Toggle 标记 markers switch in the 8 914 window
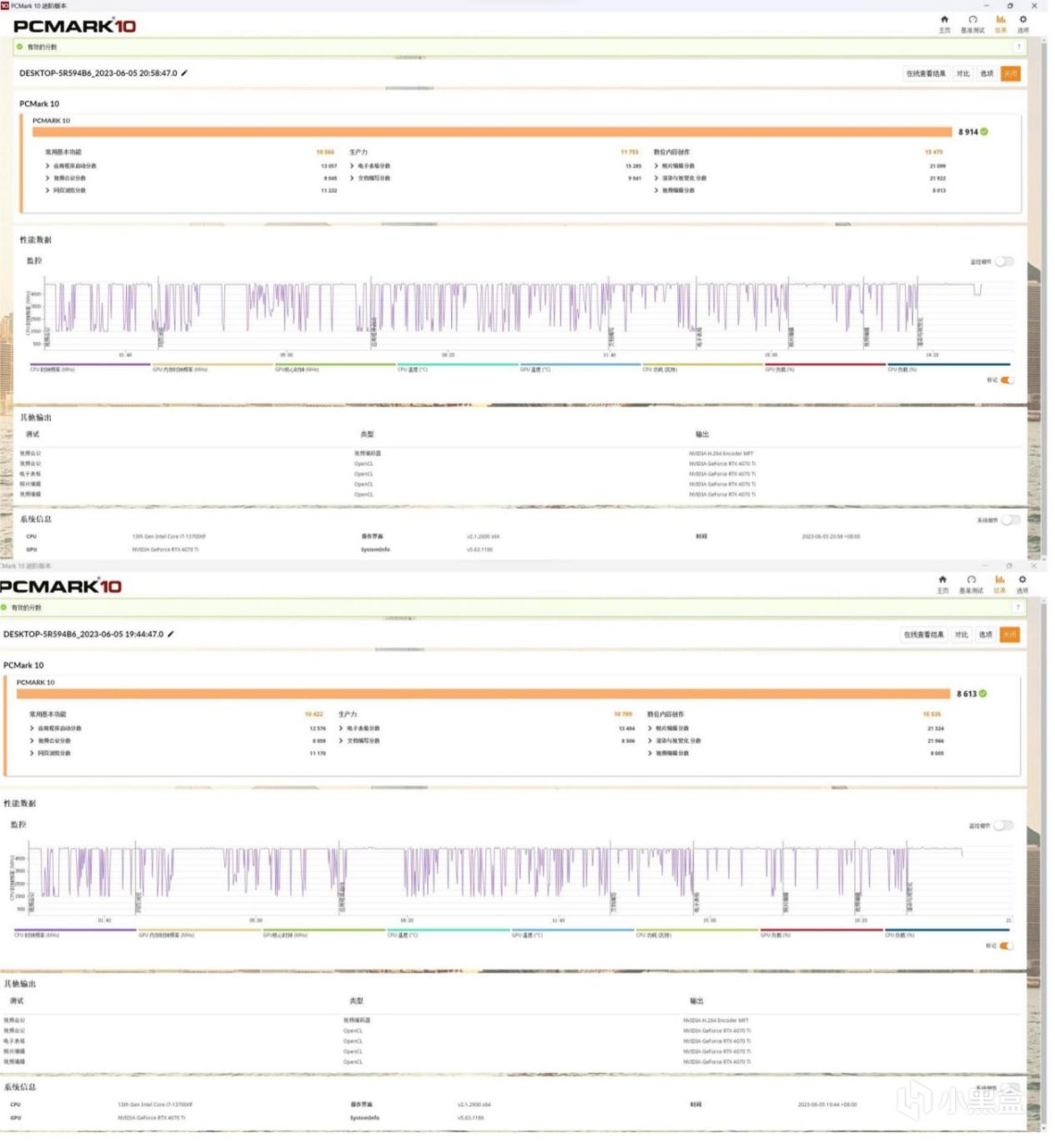This screenshot has width=1055, height=1148. 1007,380
